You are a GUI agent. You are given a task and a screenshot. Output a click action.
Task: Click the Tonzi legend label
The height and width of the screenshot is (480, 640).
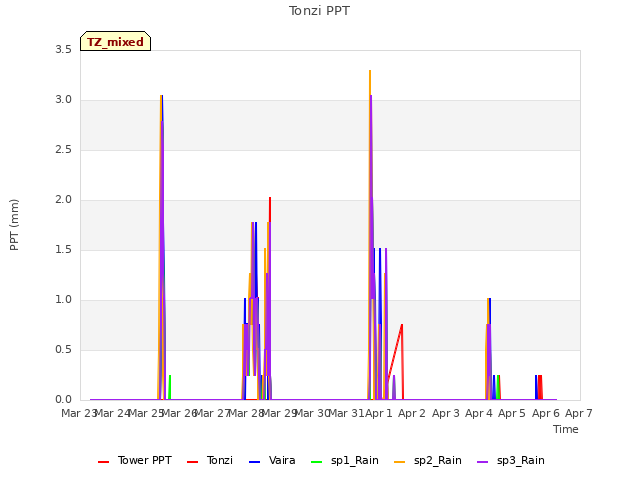point(220,460)
